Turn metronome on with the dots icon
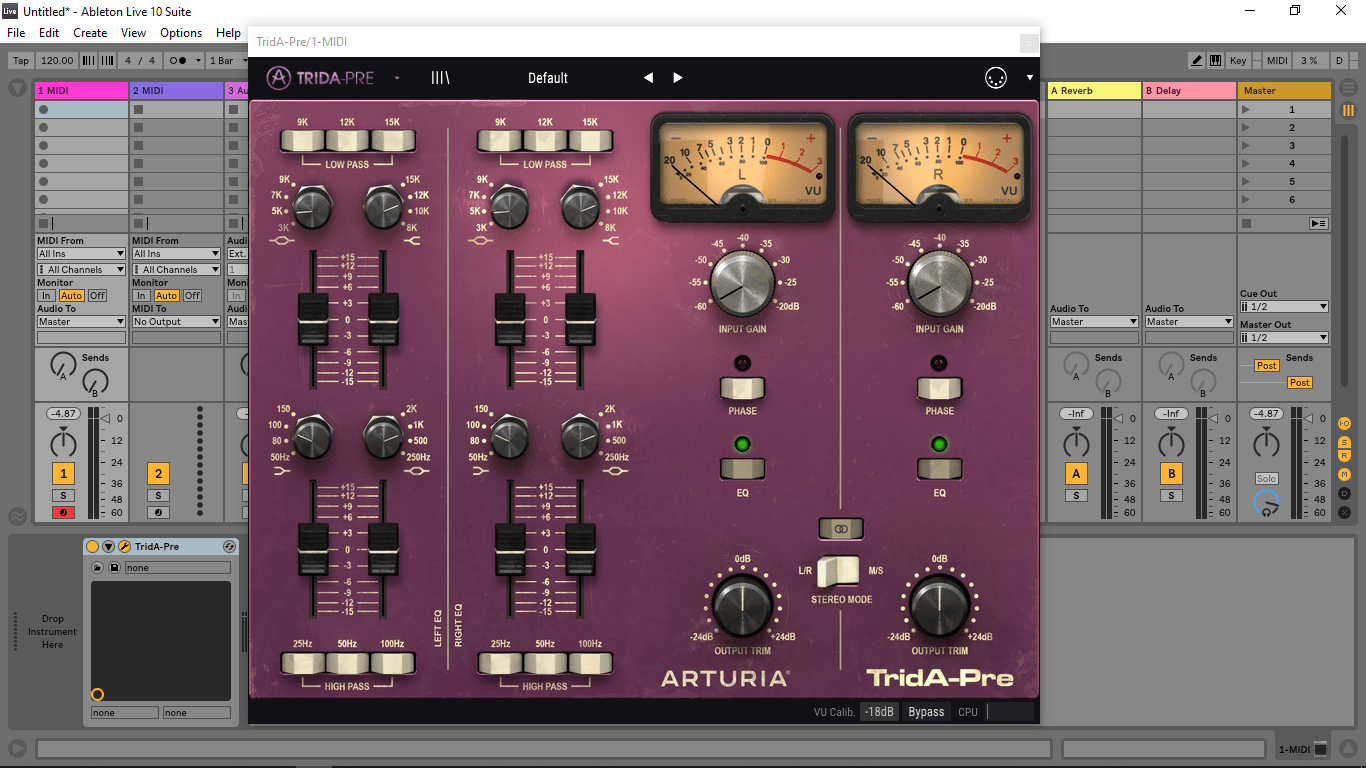The image size is (1366, 768). 184,61
